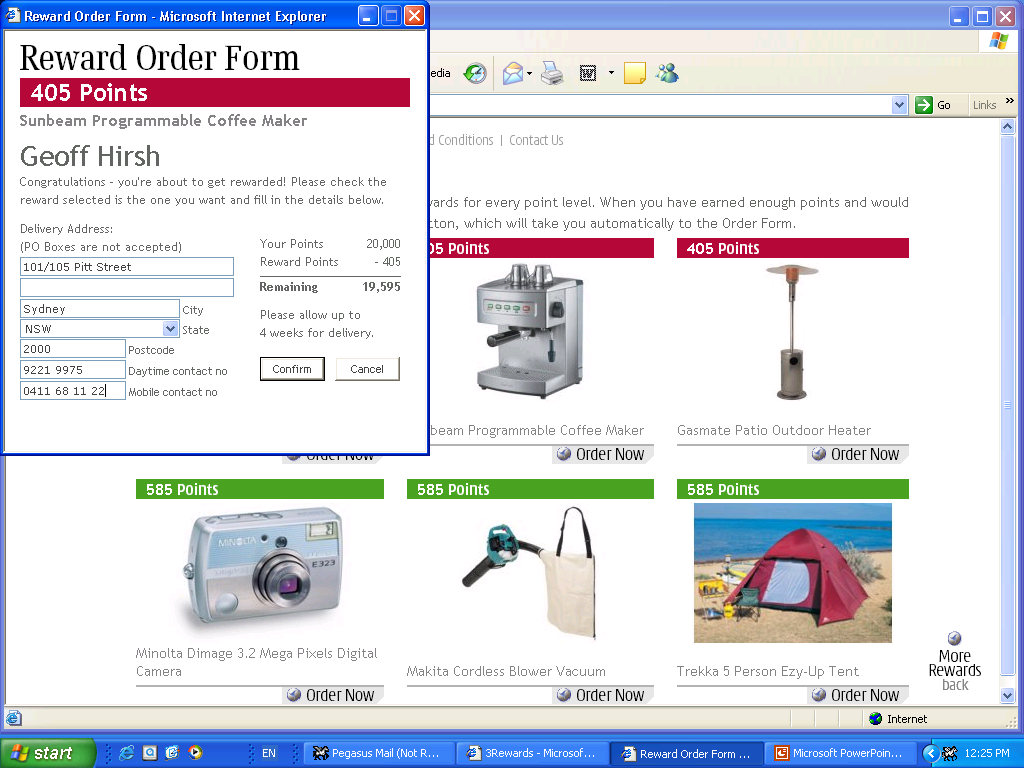Switch to Reward Order Form in taskbar
The height and width of the screenshot is (768, 1024).
(x=686, y=753)
